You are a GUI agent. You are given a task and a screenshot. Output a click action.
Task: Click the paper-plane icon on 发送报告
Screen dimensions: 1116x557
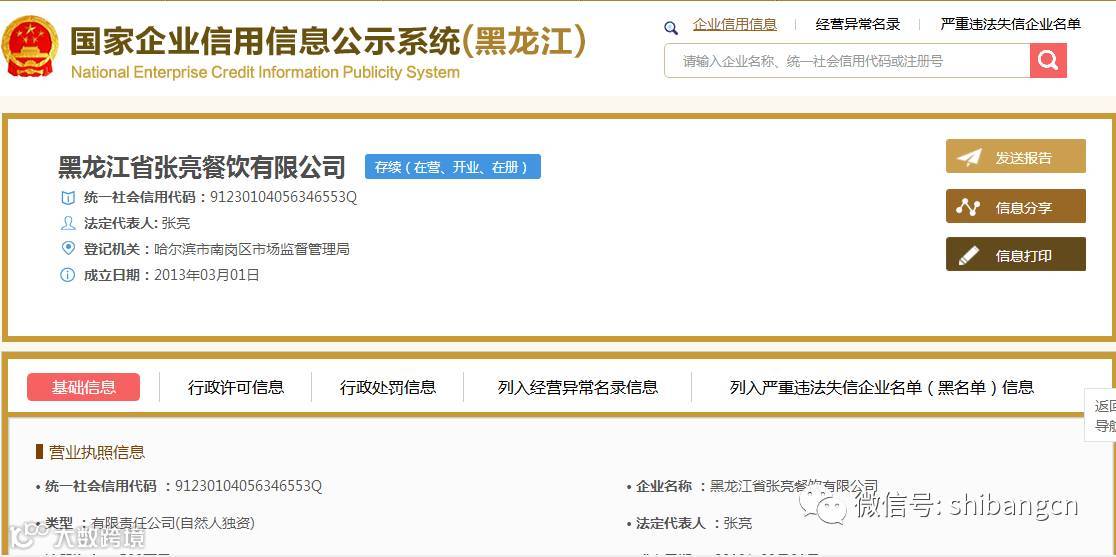(x=969, y=157)
